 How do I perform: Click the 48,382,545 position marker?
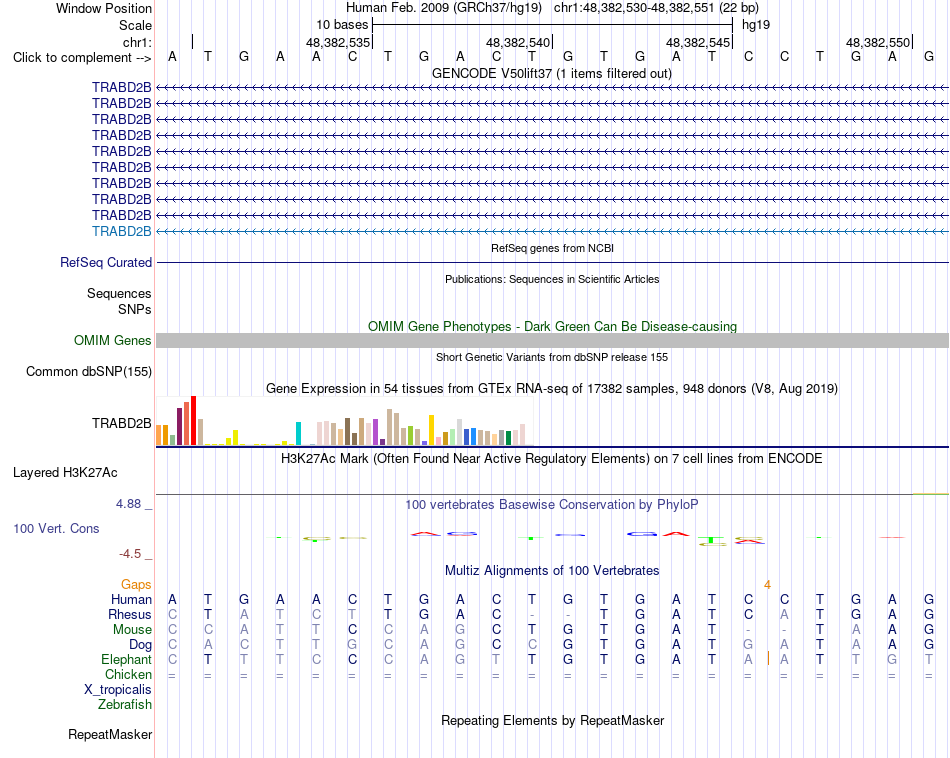tap(697, 42)
